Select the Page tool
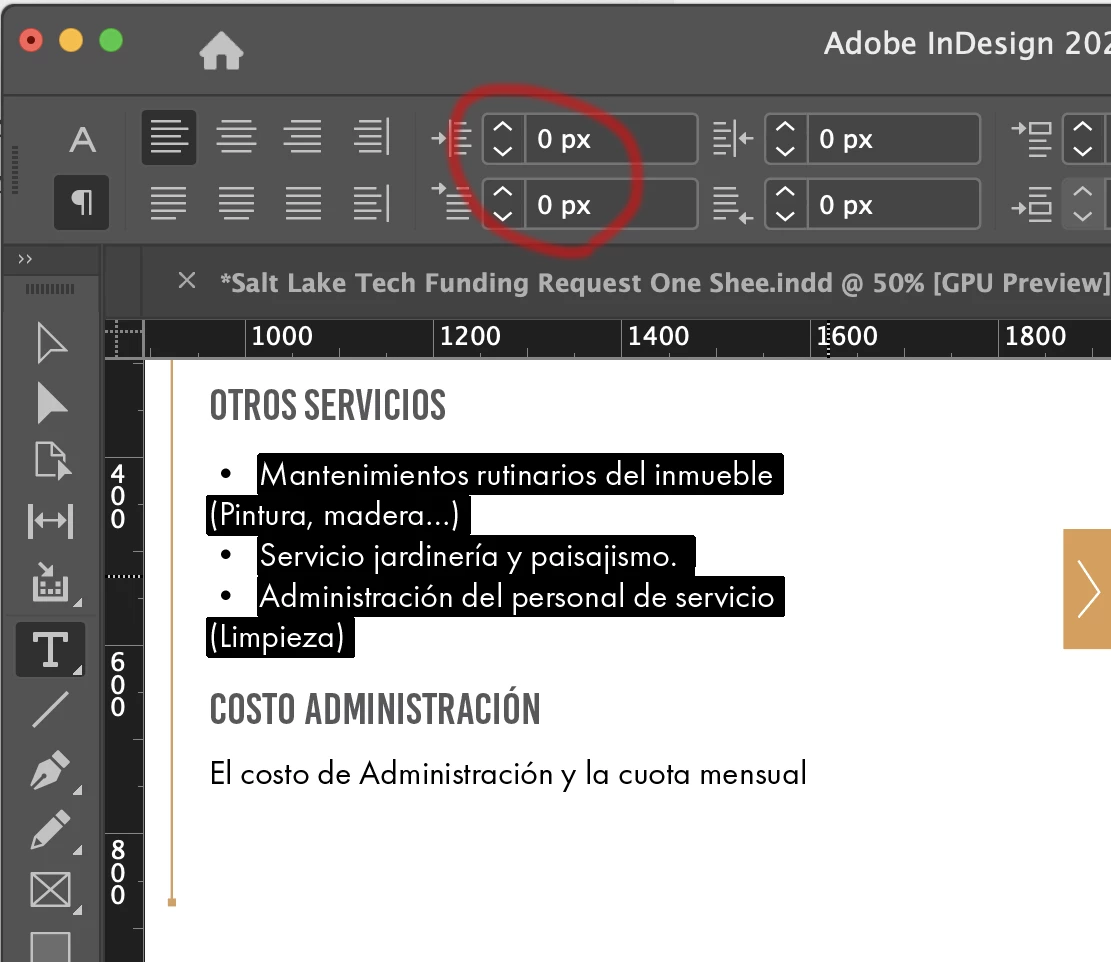The height and width of the screenshot is (962, 1111). pyautogui.click(x=52, y=461)
